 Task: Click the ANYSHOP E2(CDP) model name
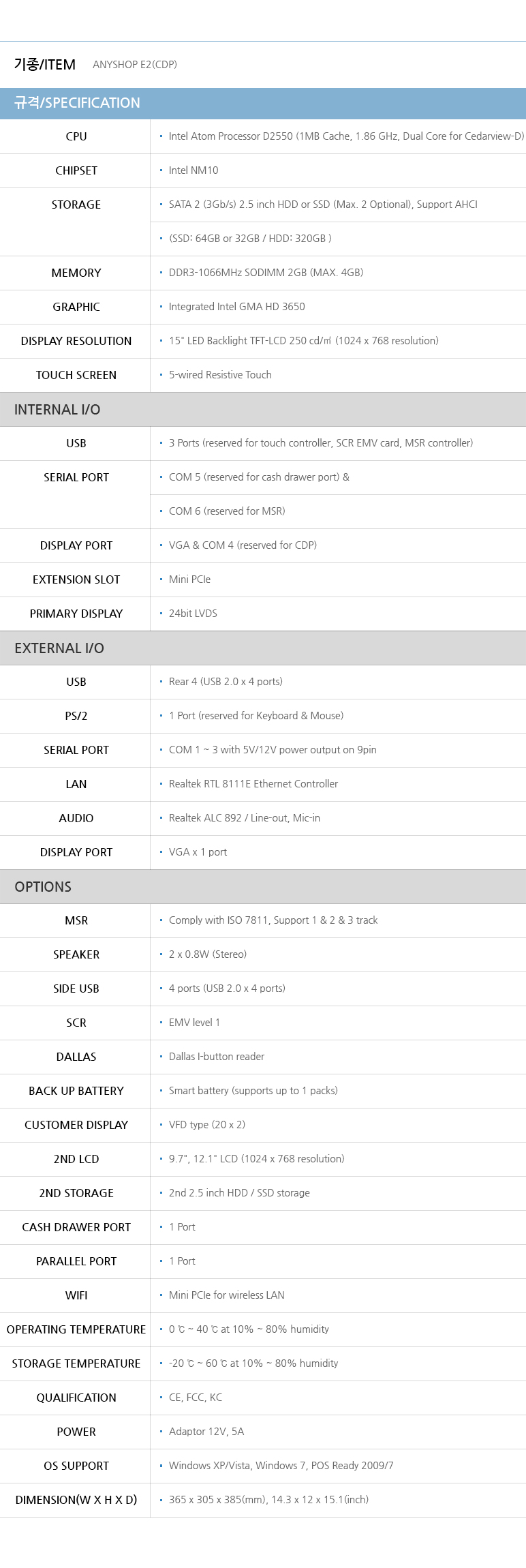[x=135, y=65]
